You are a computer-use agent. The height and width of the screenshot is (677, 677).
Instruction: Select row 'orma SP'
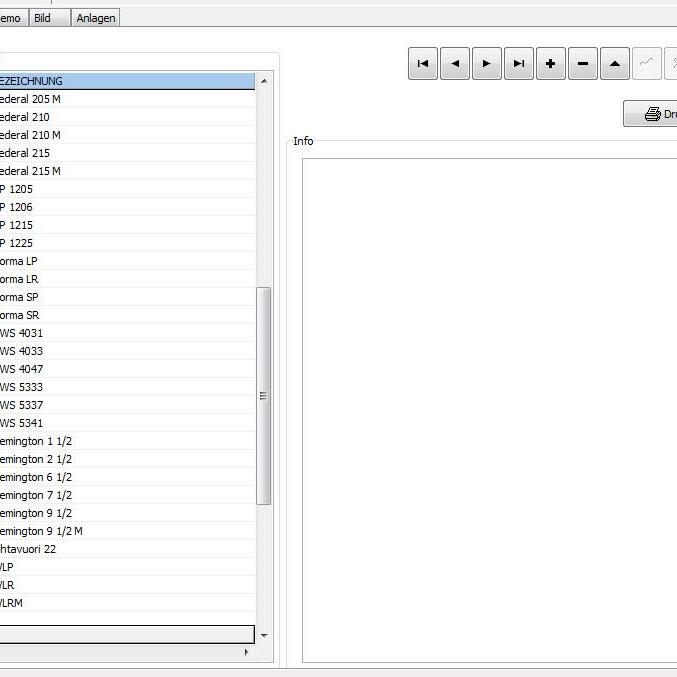(x=127, y=297)
